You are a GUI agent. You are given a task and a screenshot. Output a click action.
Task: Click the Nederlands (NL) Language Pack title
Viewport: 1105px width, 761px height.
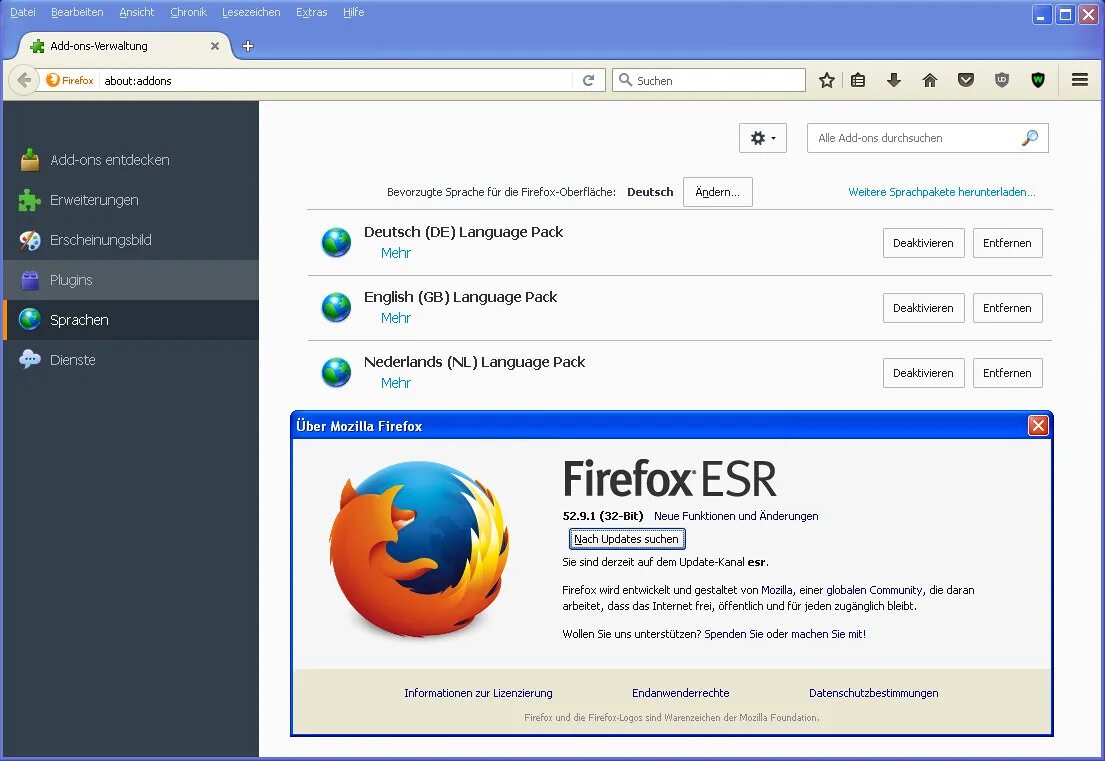[x=474, y=362]
